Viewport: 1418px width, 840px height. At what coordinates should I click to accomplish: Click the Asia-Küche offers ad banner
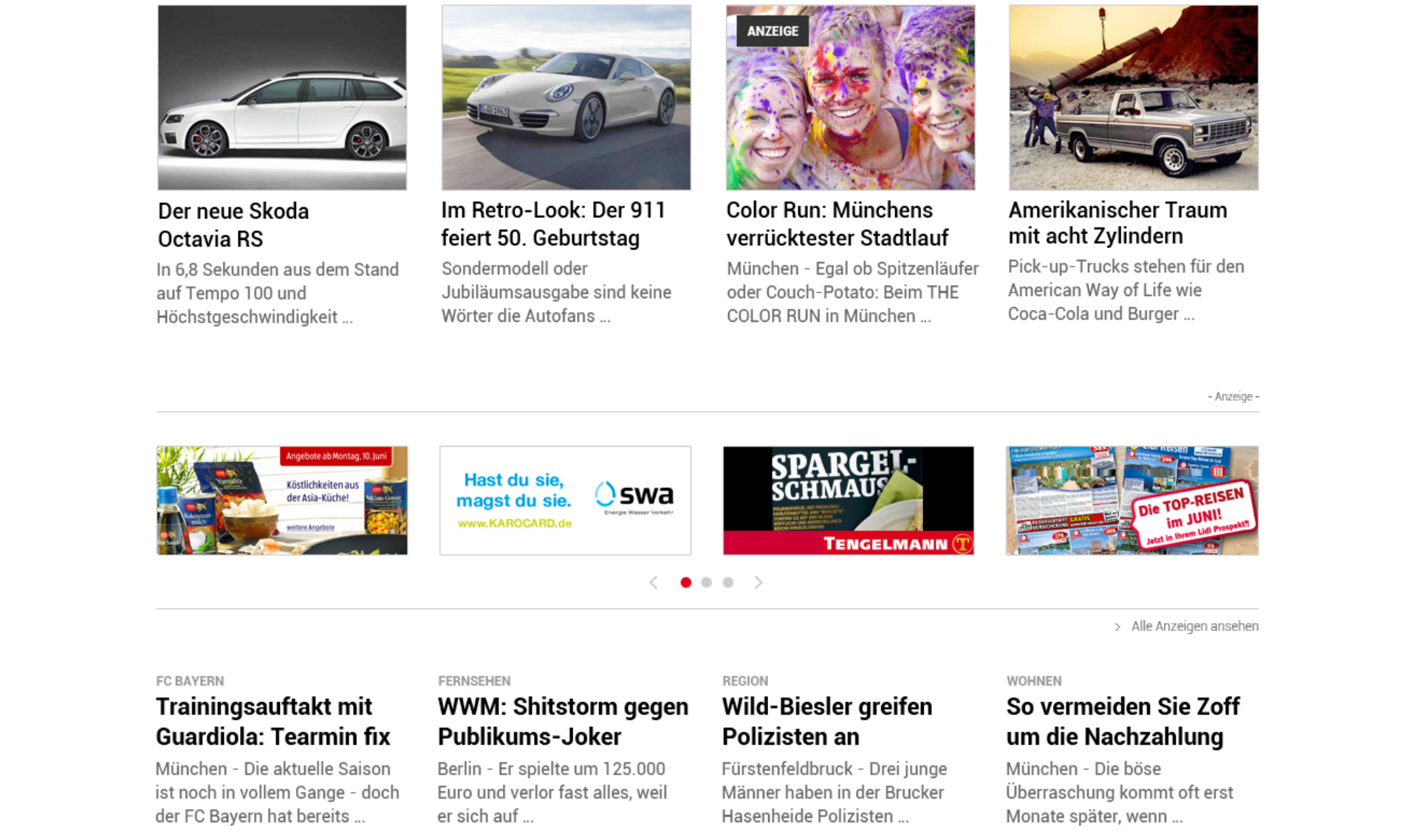(x=282, y=500)
